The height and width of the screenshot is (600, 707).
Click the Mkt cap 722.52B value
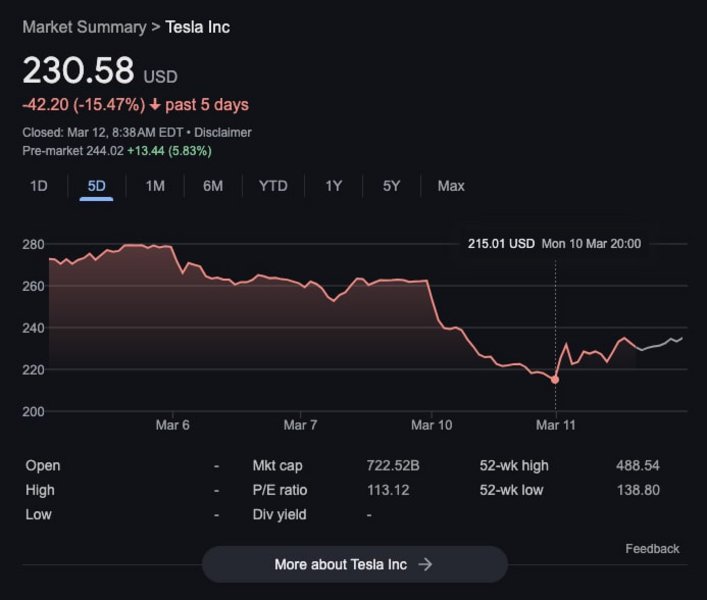click(x=393, y=466)
